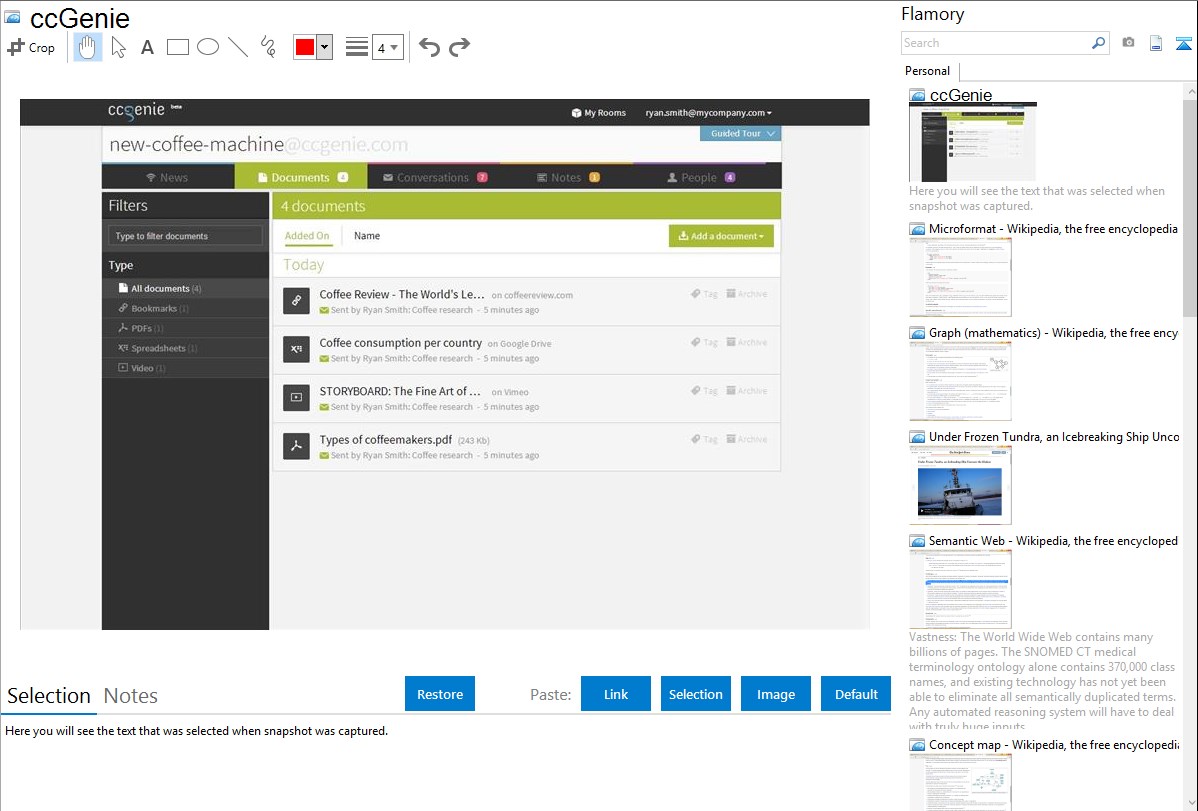Focus the Flamory search field
Screen dimensions: 1198x811
[x=996, y=43]
